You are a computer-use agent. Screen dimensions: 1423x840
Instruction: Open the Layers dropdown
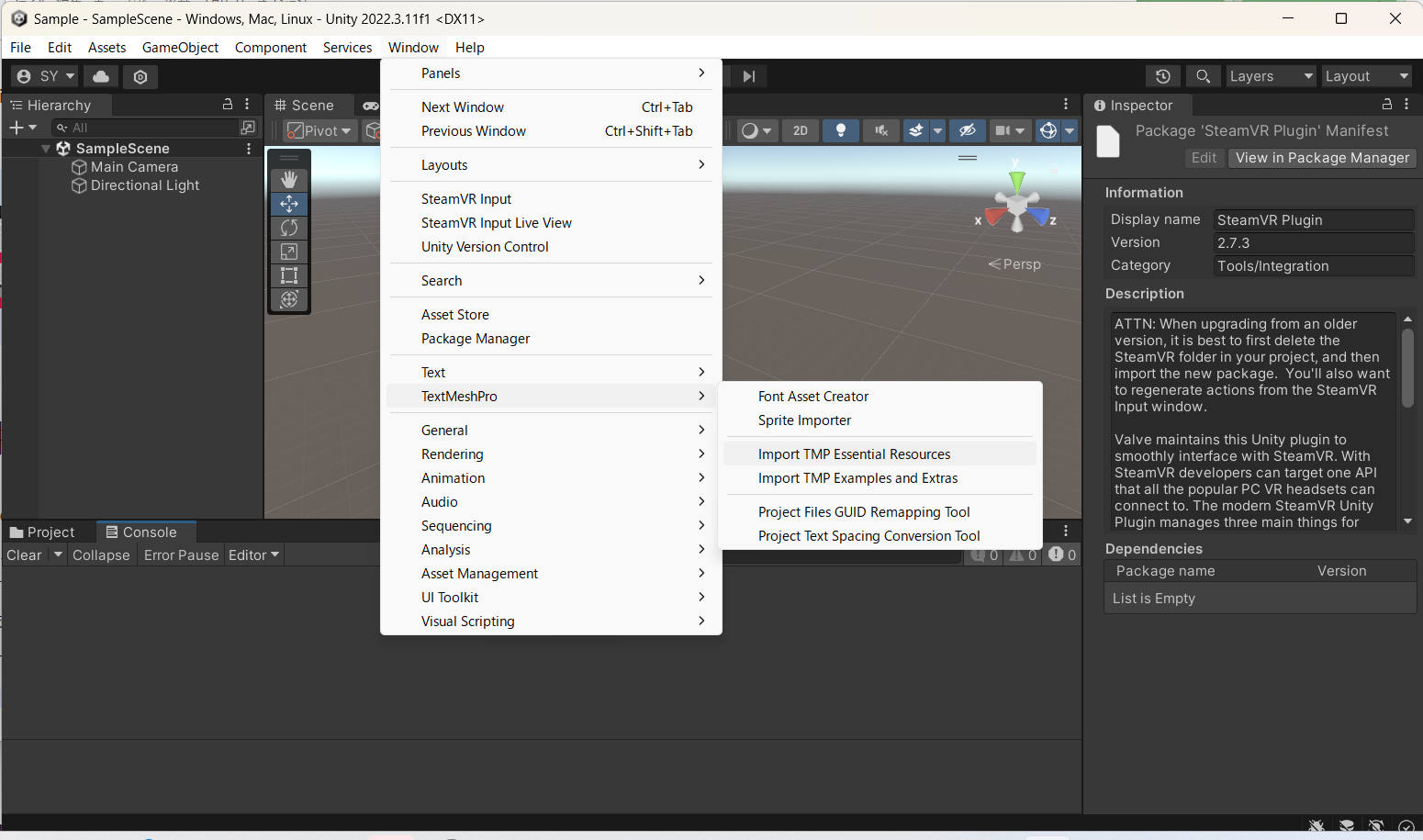[1271, 76]
